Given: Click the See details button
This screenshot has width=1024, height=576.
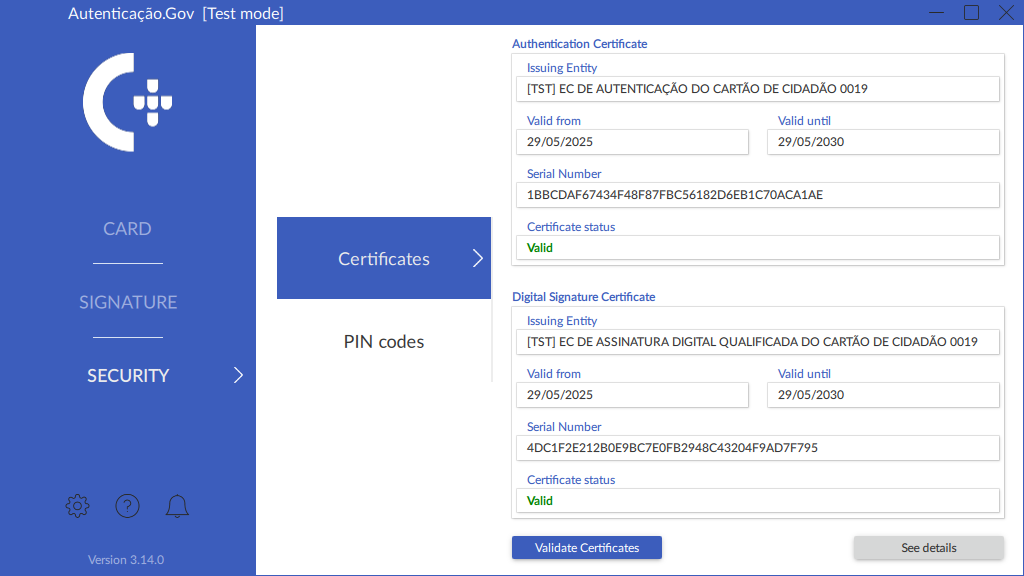Looking at the screenshot, I should click(928, 548).
